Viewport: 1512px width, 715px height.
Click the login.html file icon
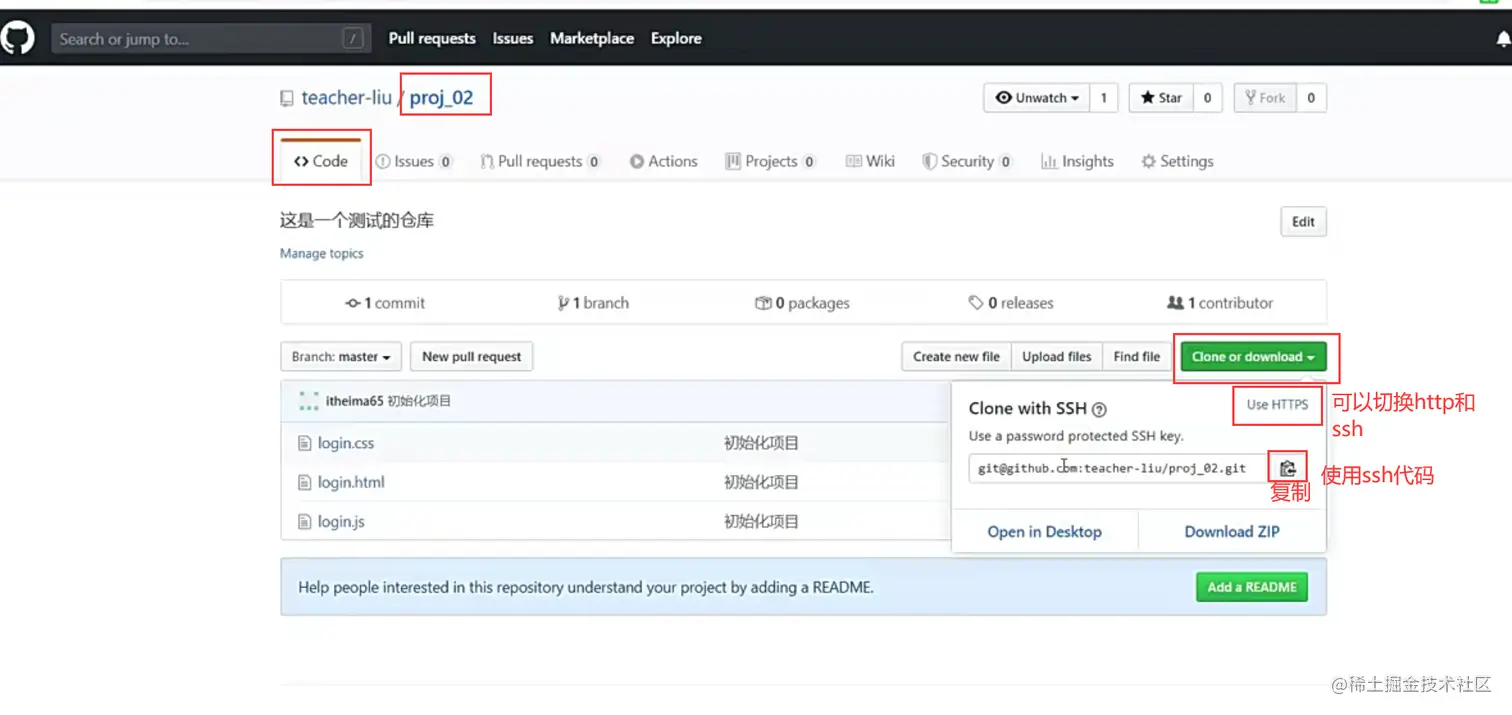click(x=305, y=482)
